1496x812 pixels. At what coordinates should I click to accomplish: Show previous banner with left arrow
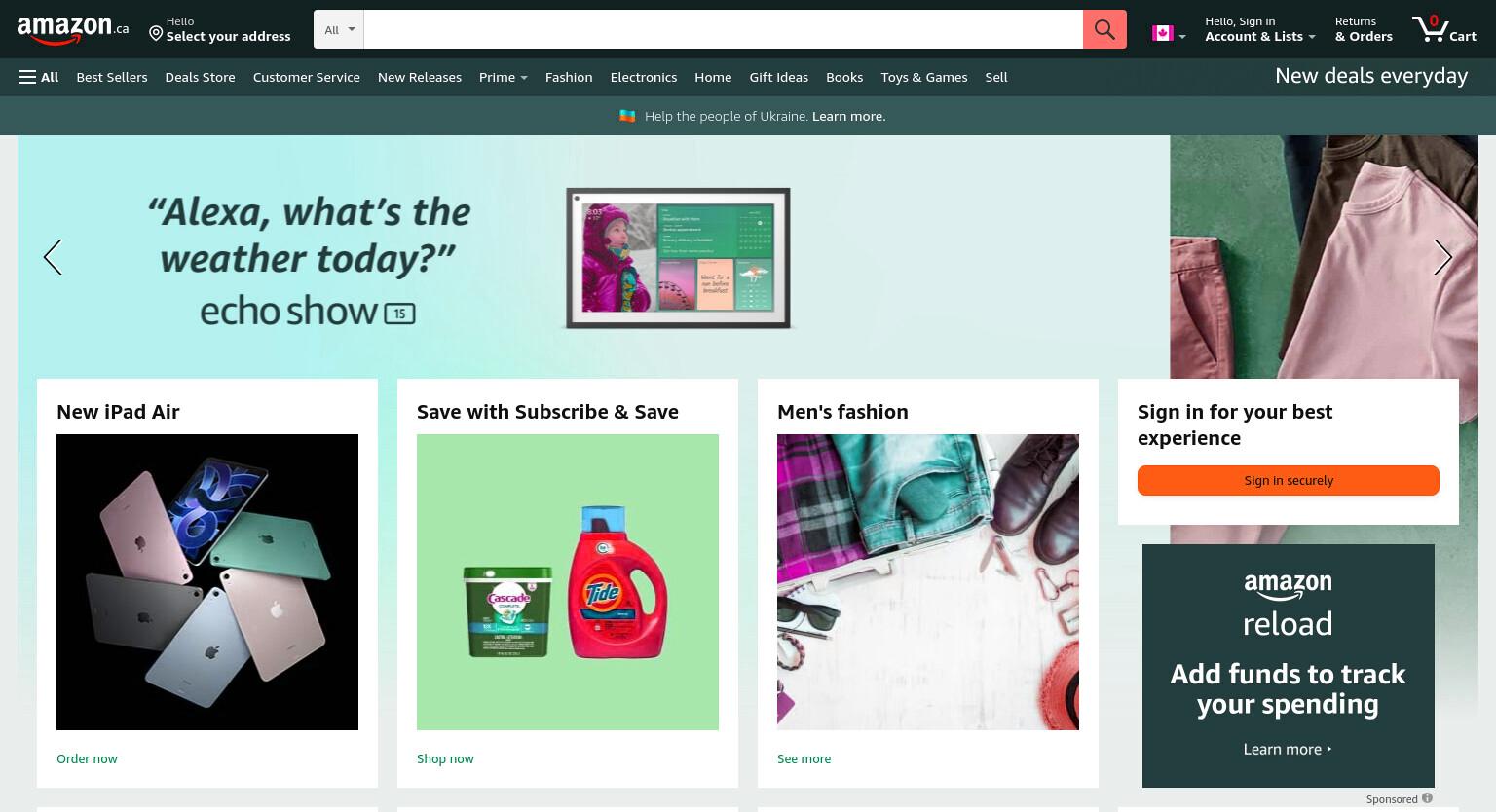point(53,257)
